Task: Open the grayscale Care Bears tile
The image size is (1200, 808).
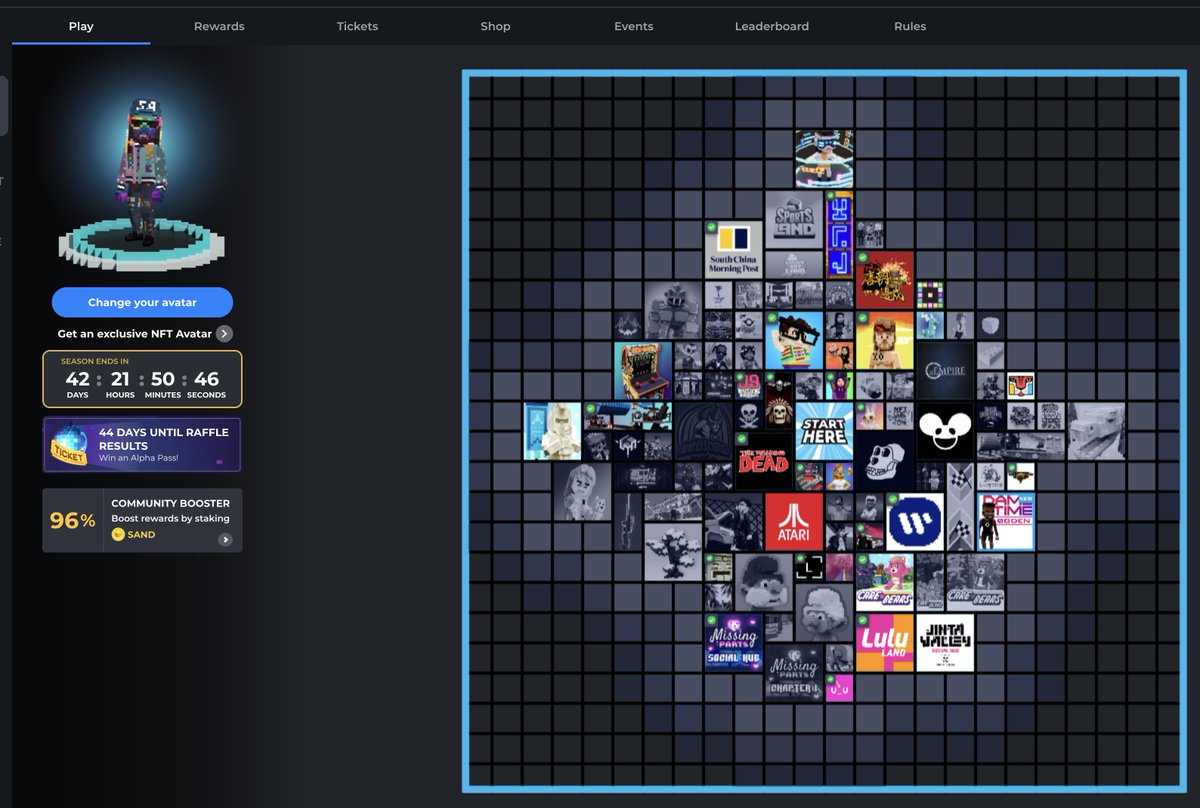Action: click(975, 582)
